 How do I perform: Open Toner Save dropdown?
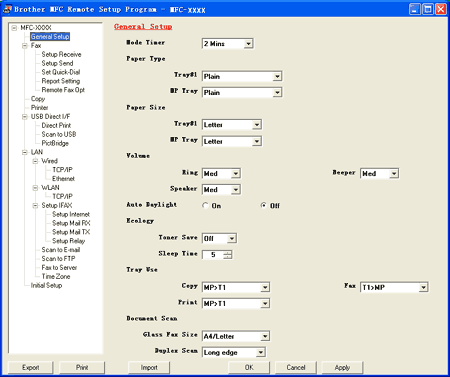pos(232,238)
